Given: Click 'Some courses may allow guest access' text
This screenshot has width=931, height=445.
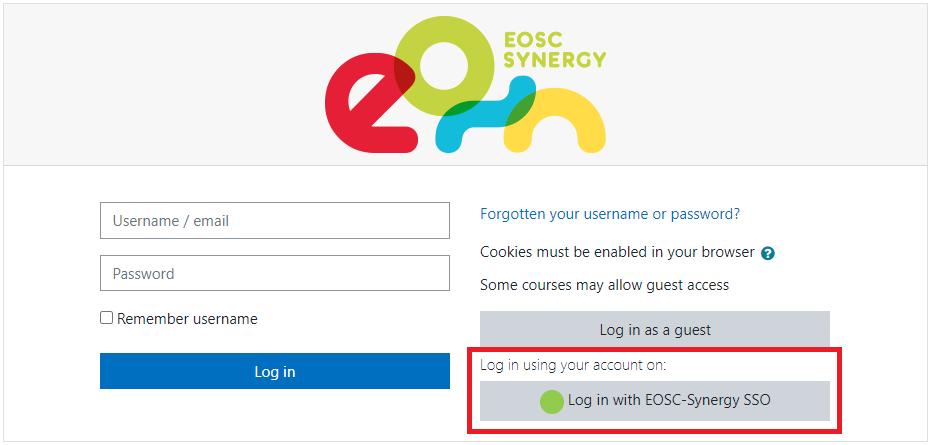Looking at the screenshot, I should (604, 285).
